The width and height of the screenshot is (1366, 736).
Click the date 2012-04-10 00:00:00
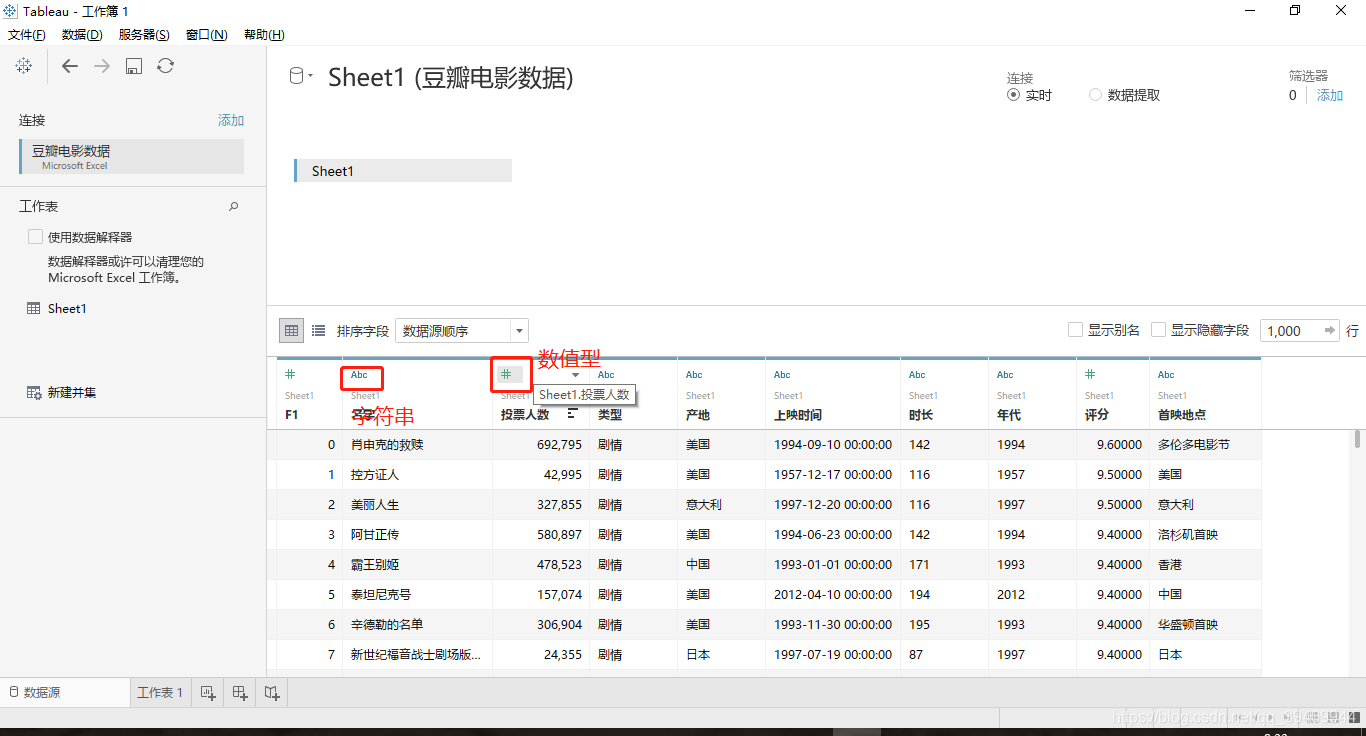pos(833,594)
